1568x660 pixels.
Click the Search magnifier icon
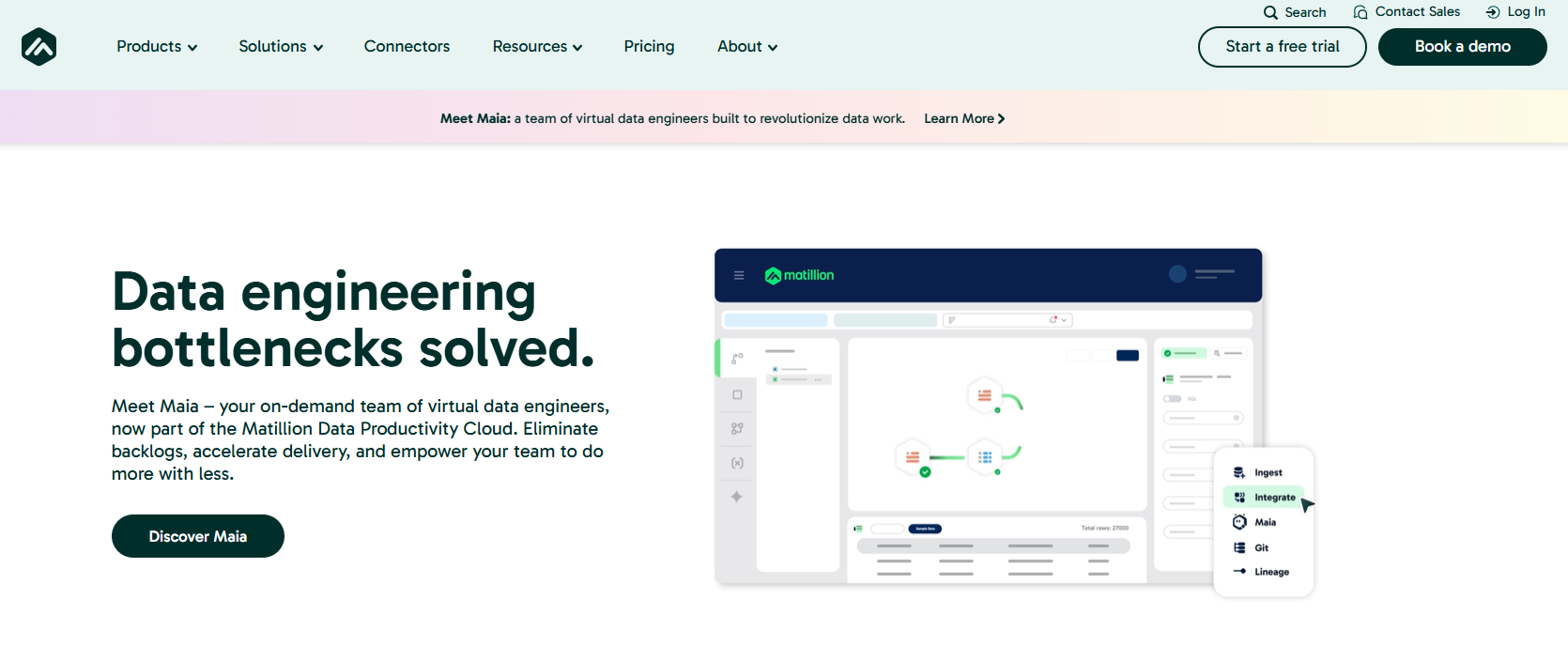click(x=1270, y=12)
